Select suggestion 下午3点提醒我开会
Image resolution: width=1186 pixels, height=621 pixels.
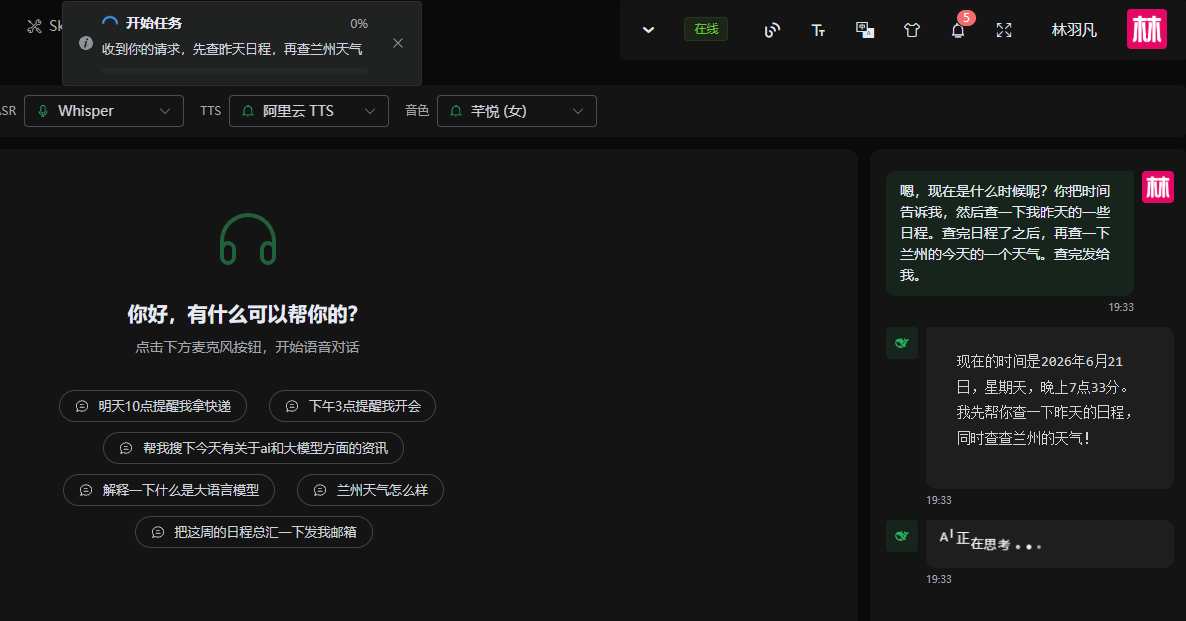click(352, 406)
